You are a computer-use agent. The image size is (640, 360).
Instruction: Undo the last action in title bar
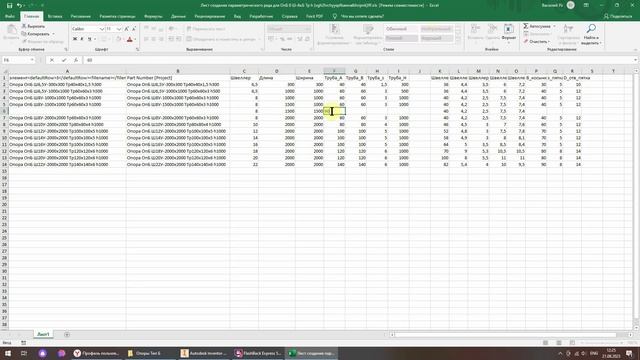pyautogui.click(x=19, y=5)
